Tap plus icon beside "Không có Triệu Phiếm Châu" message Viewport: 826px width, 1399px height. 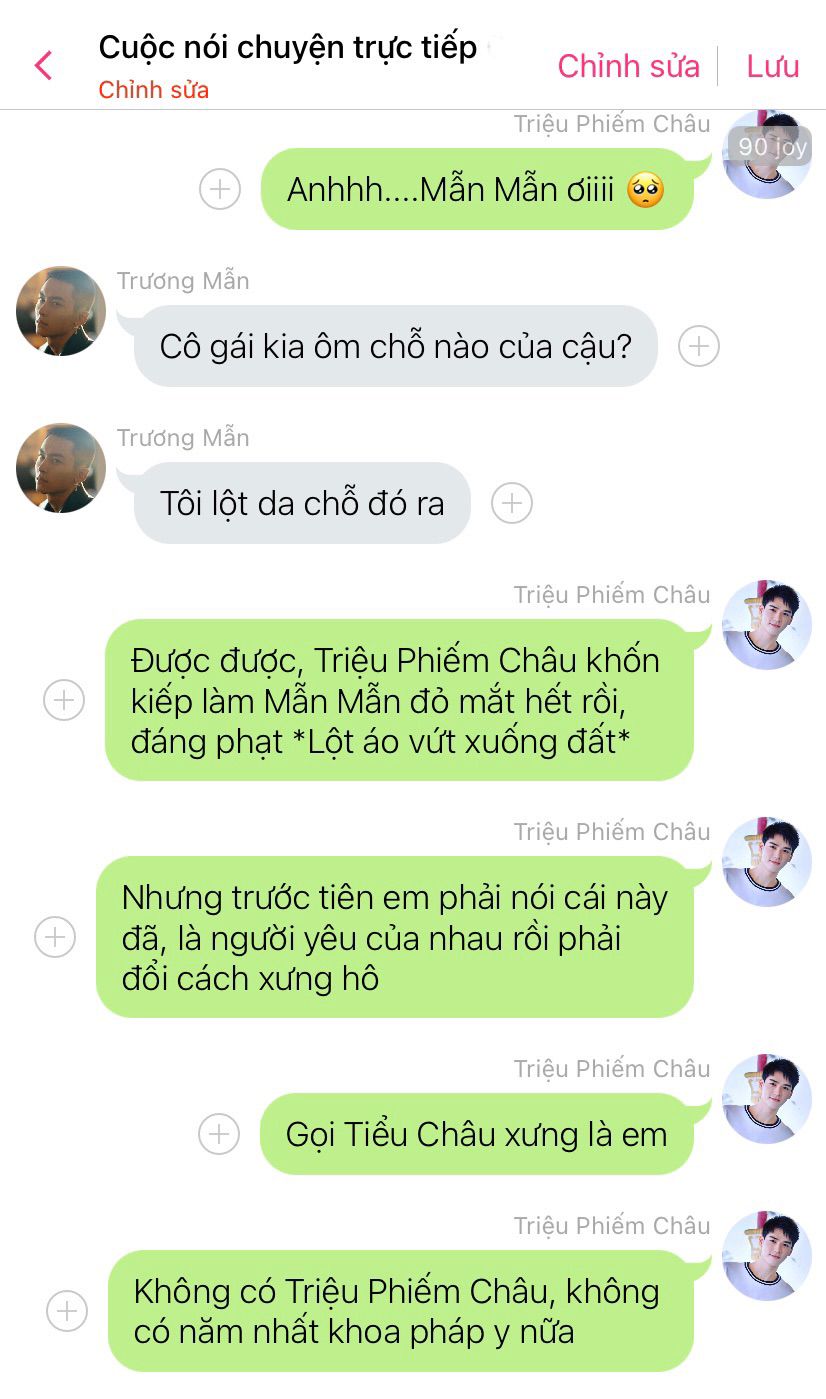[x=67, y=1311]
